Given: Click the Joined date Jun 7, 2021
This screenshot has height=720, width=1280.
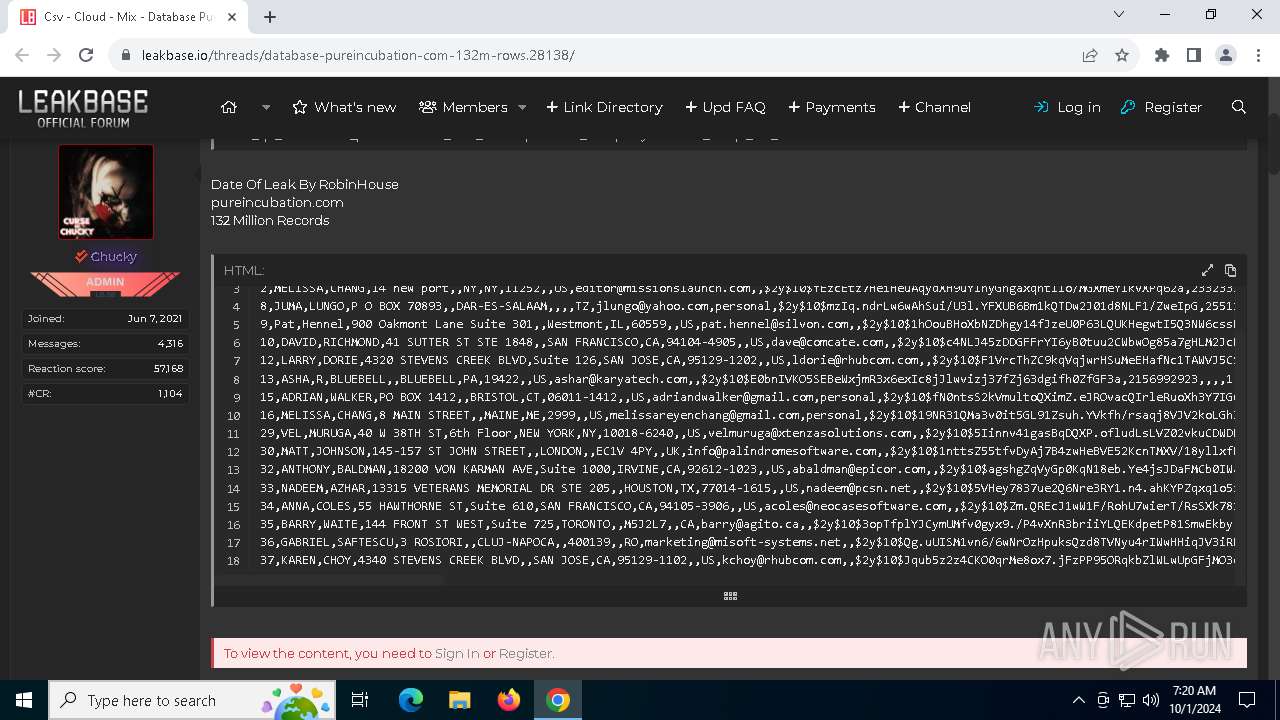Looking at the screenshot, I should [x=155, y=318].
